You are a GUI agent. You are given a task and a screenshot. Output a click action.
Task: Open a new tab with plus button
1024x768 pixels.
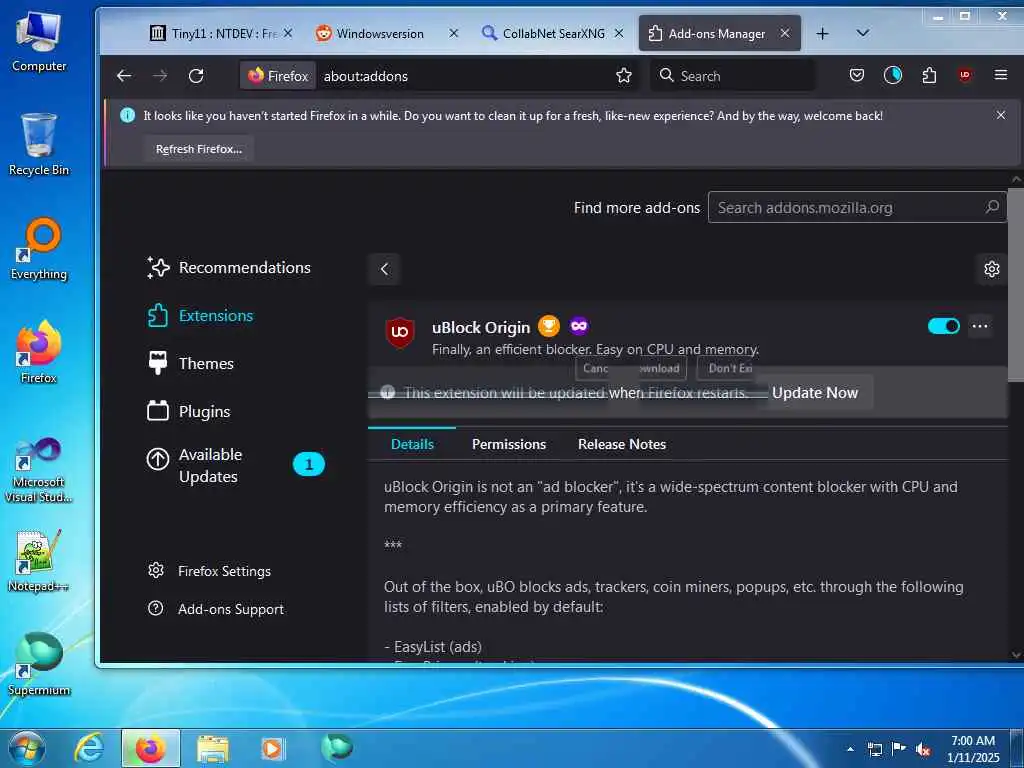[x=822, y=33]
